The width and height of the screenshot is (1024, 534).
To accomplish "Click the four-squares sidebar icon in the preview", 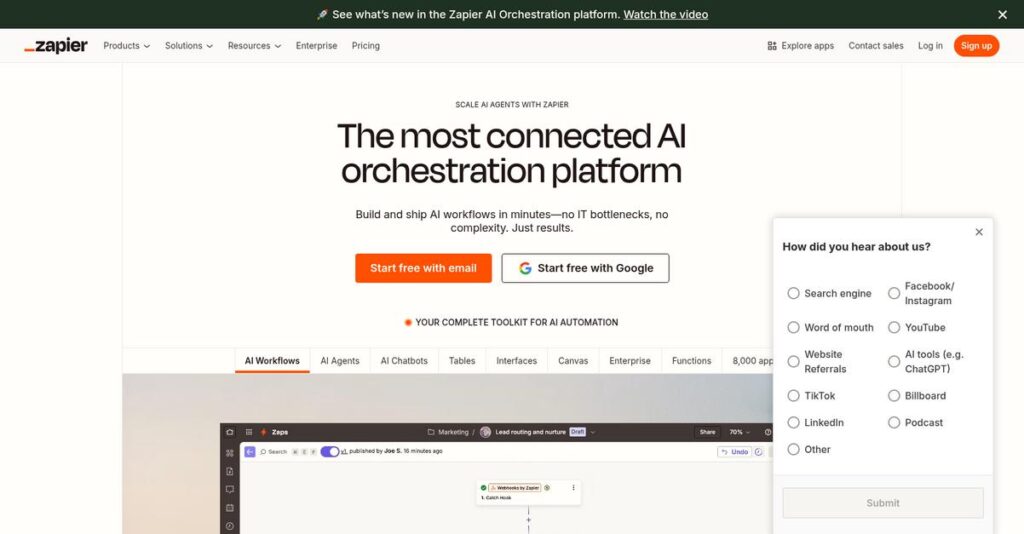I will pyautogui.click(x=230, y=453).
